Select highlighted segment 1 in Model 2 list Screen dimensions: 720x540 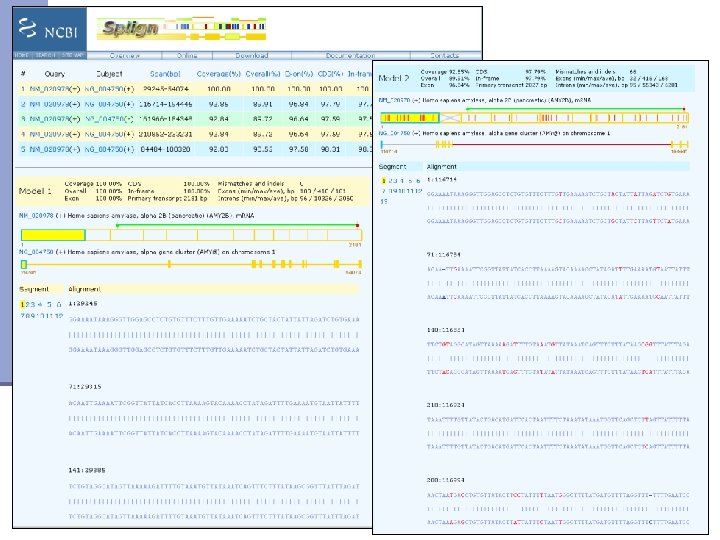pyautogui.click(x=384, y=181)
